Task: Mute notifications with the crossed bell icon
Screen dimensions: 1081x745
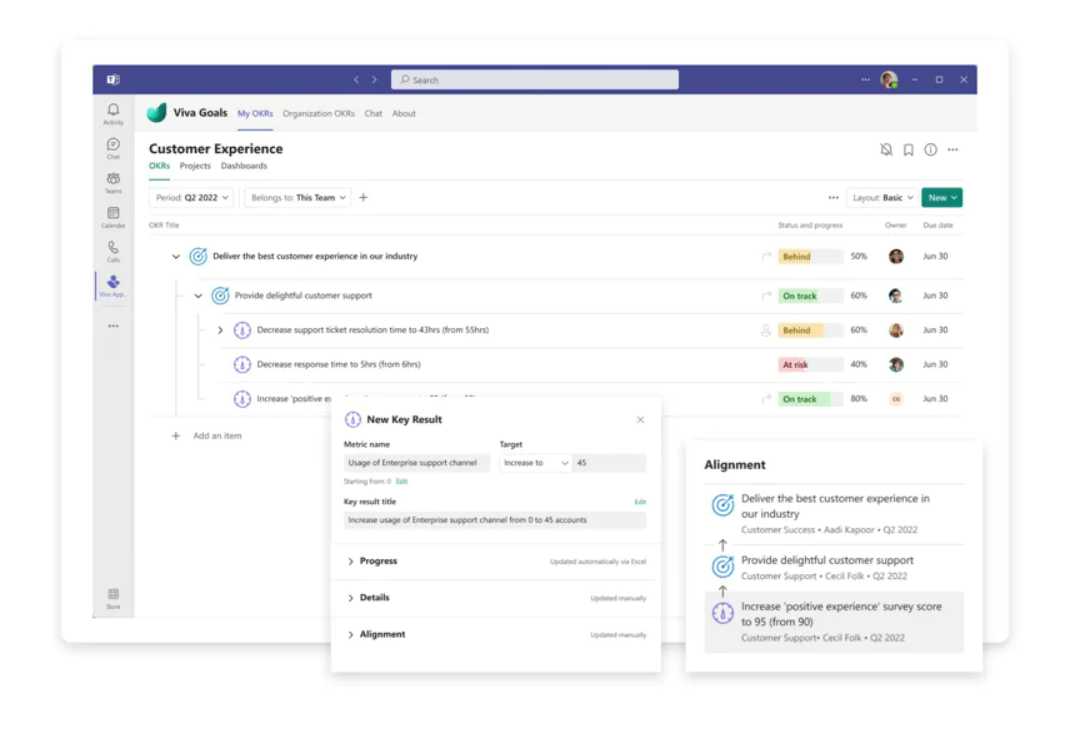Action: (x=886, y=150)
